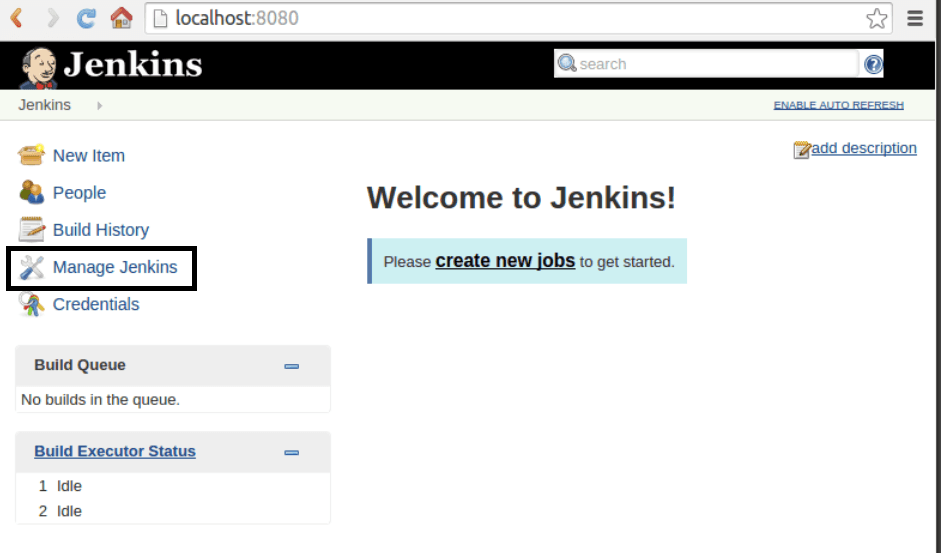Viewport: 942px width, 553px height.
Task: Open the Credentials link
Action: coord(96,305)
